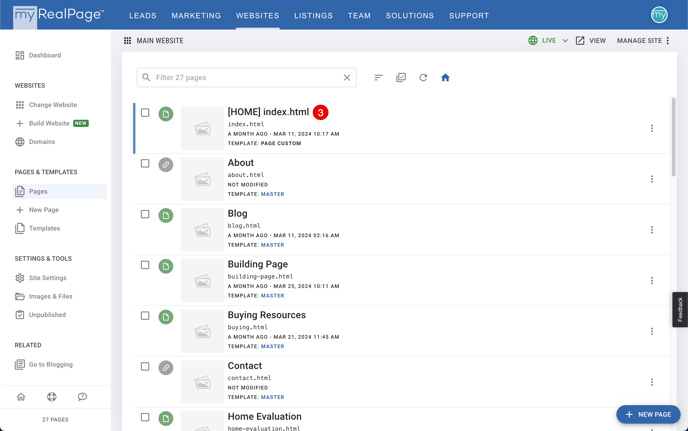The height and width of the screenshot is (431, 688).
Task: Open the Unpublished clipboard icon
Action: click(20, 315)
